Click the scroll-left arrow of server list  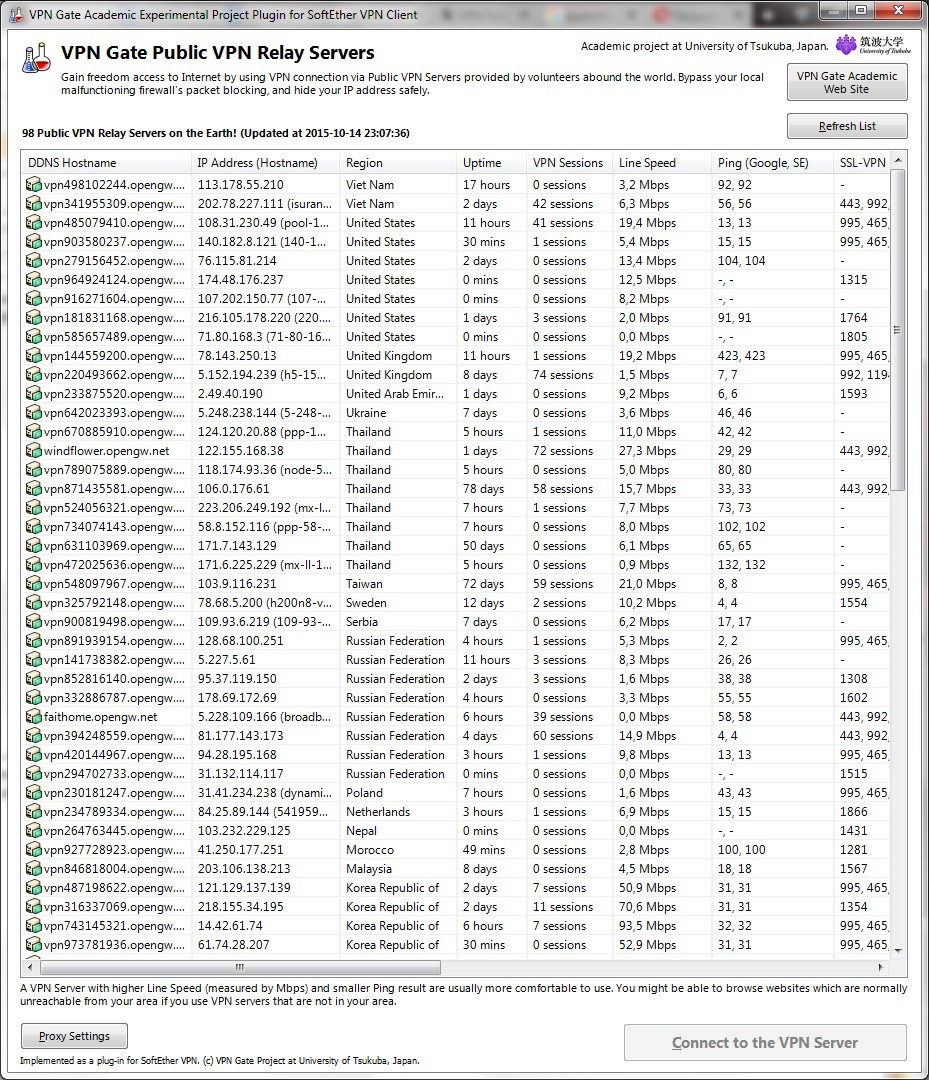click(x=30, y=967)
